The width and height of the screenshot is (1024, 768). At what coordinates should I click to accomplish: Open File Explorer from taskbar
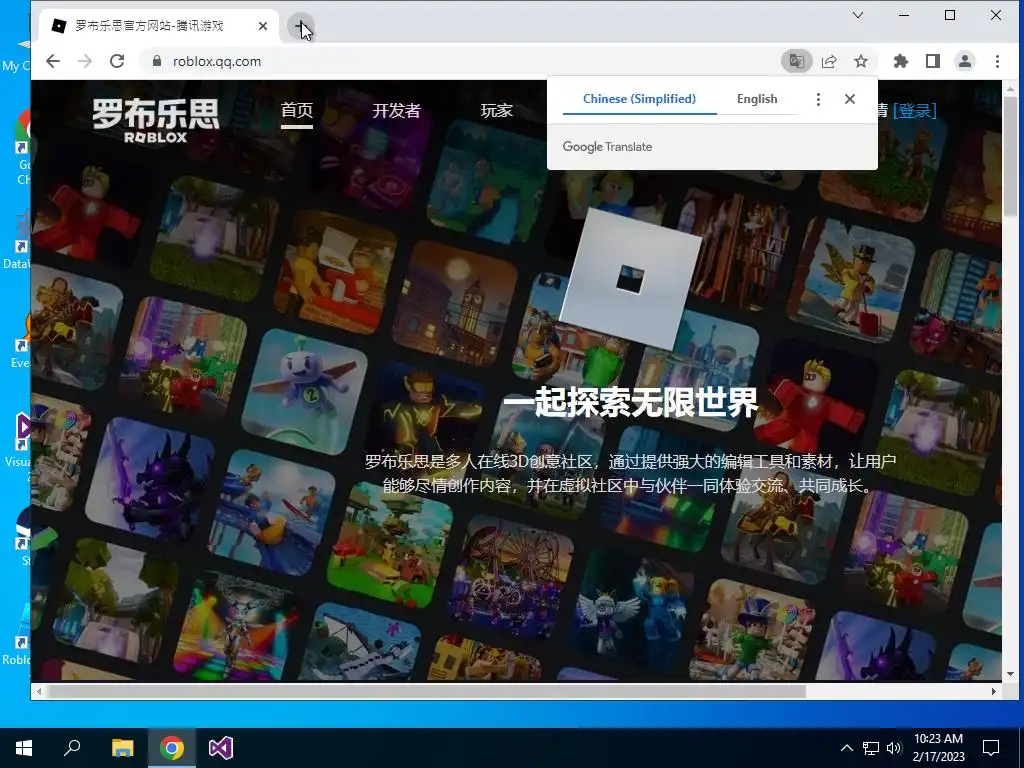coord(122,748)
